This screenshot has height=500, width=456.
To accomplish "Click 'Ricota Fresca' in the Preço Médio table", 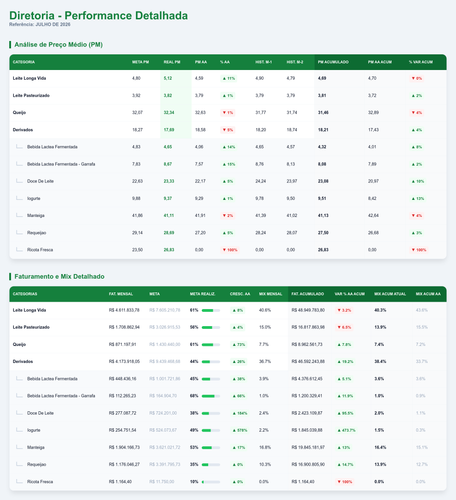I will pyautogui.click(x=40, y=250).
